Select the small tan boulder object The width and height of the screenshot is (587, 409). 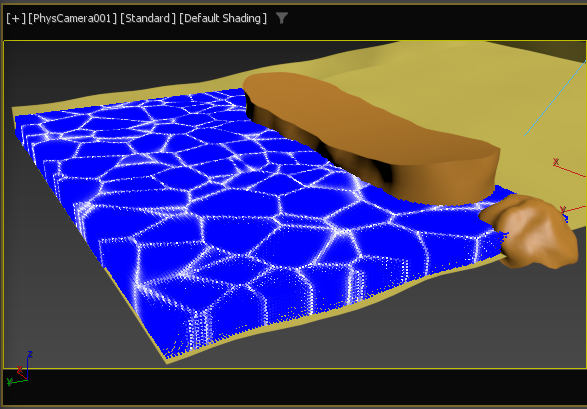pos(532,232)
